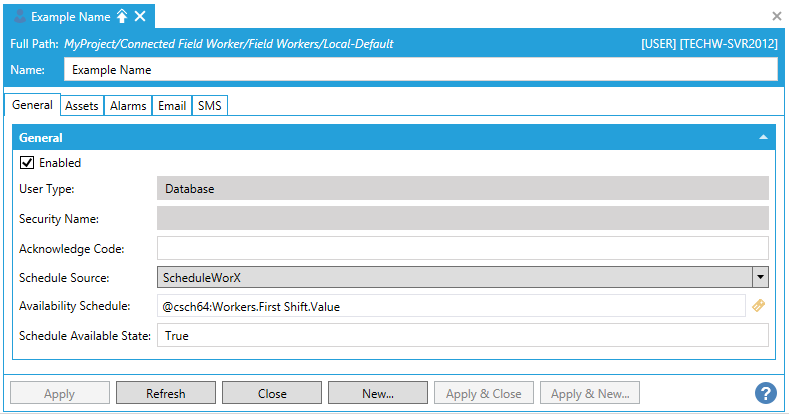Collapse the General section with the header arrow

point(763,138)
